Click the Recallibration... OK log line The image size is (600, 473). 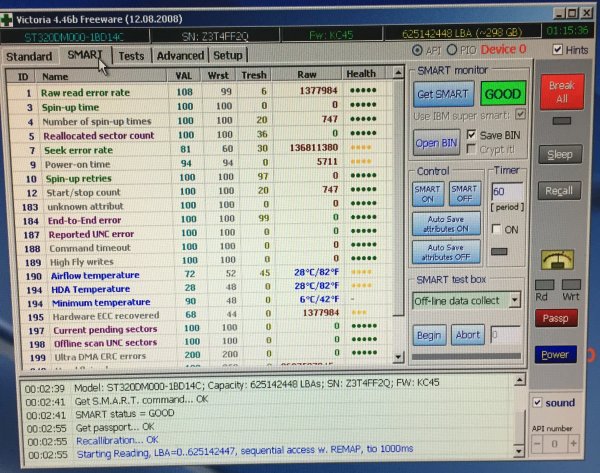[x=117, y=440]
